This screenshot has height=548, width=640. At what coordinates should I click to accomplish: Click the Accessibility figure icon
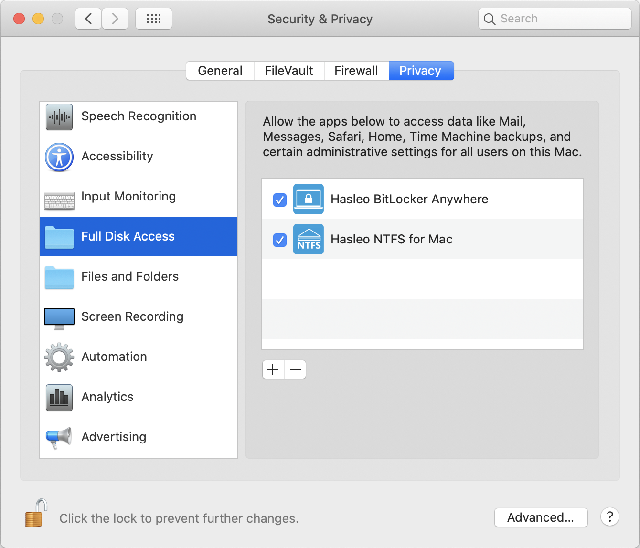tap(59, 157)
